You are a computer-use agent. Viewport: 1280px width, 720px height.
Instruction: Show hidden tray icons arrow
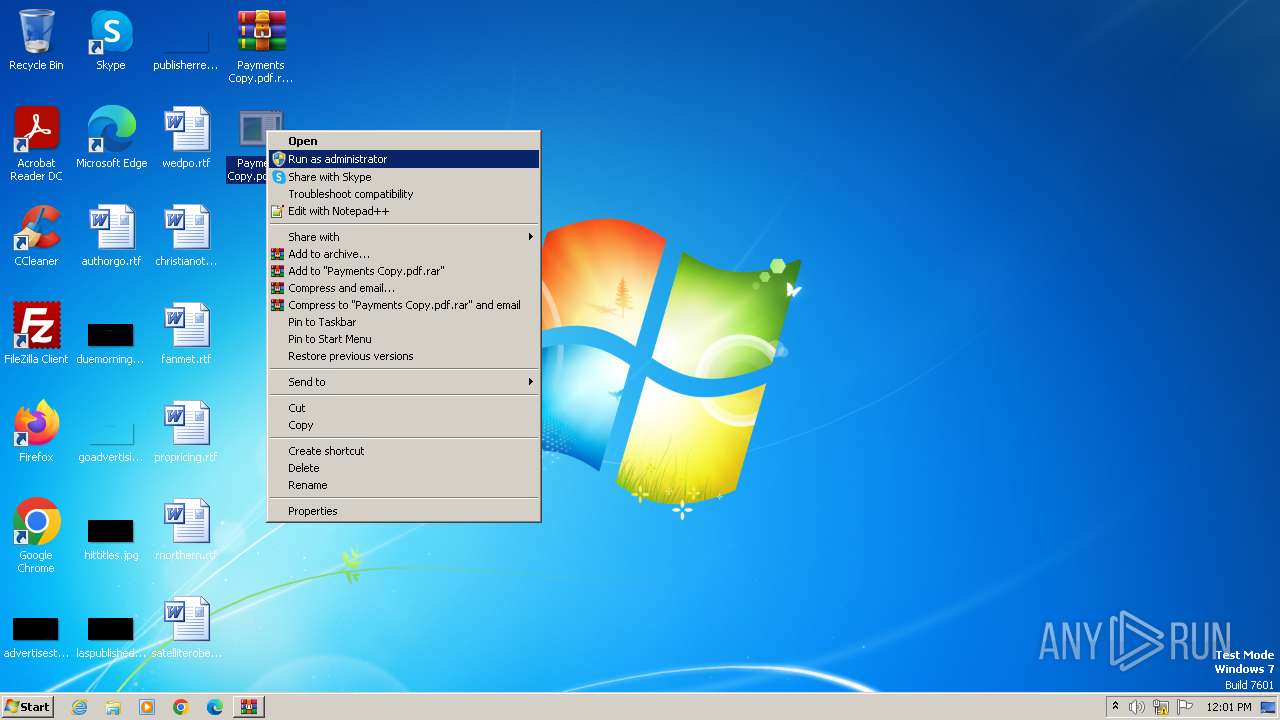pos(1115,707)
